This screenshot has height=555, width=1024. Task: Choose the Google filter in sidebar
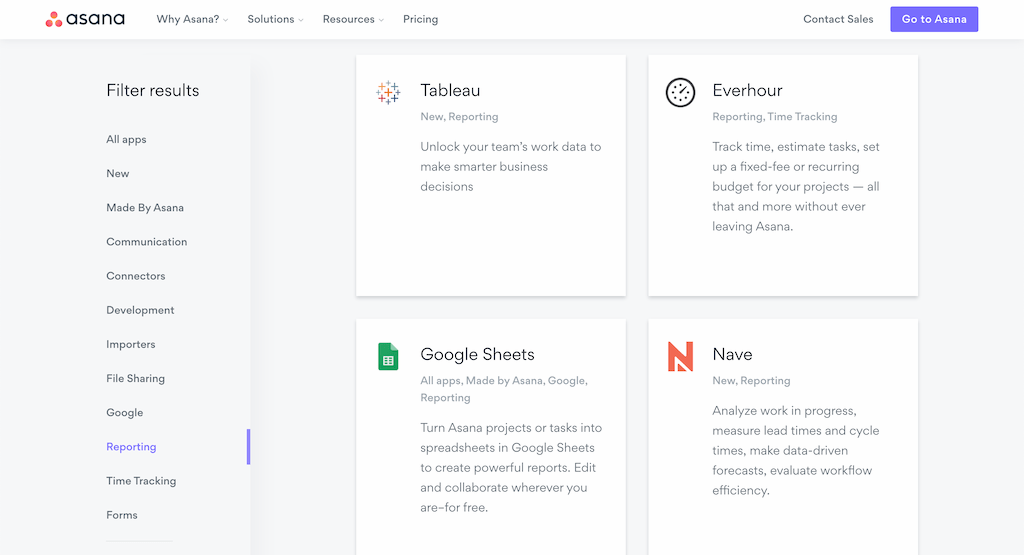click(x=125, y=413)
